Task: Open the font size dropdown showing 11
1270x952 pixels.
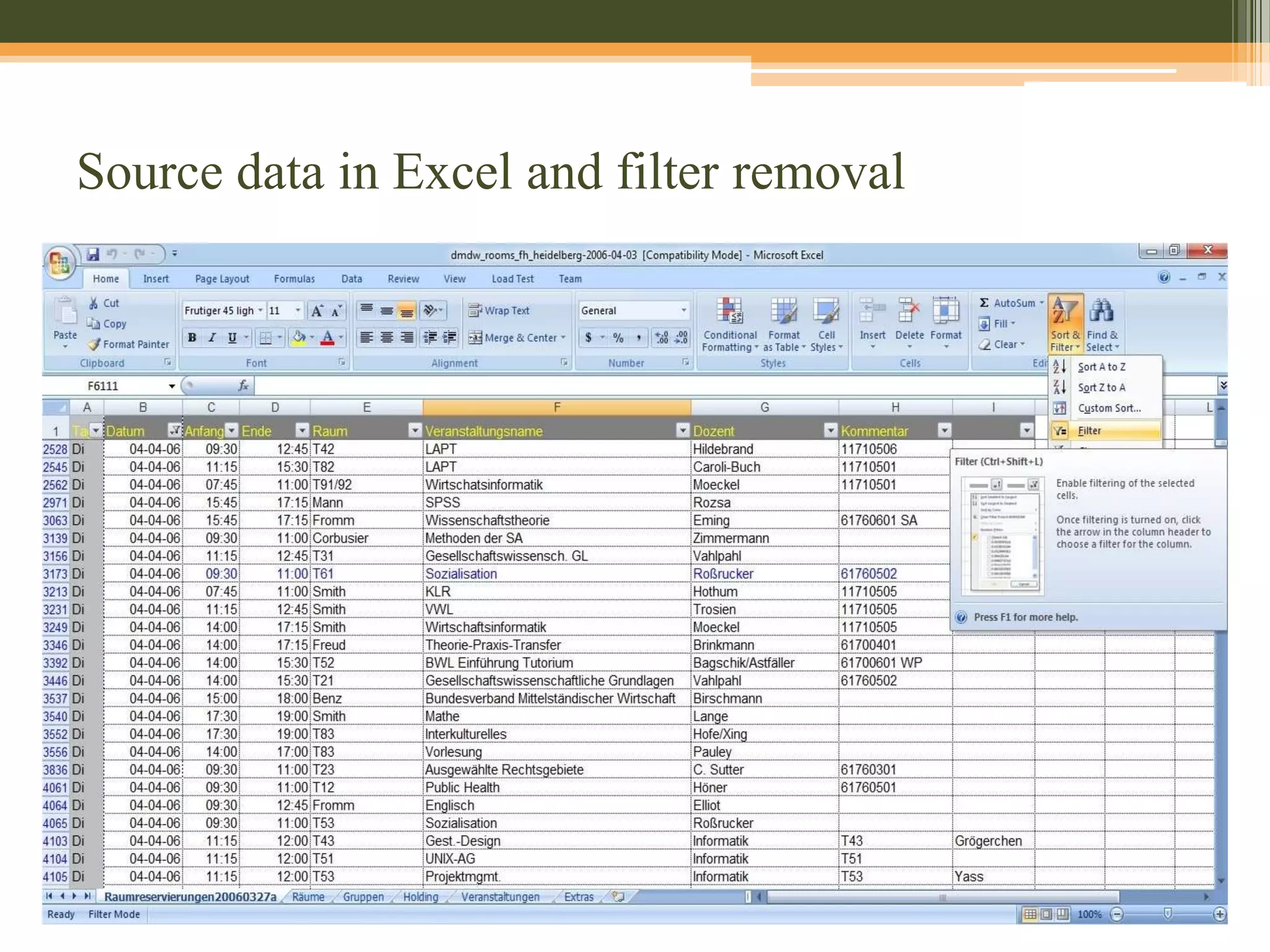Action: 298,311
